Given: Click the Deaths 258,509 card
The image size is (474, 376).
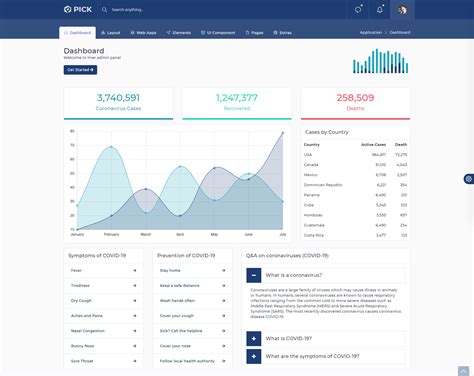Looking at the screenshot, I should tap(355, 103).
